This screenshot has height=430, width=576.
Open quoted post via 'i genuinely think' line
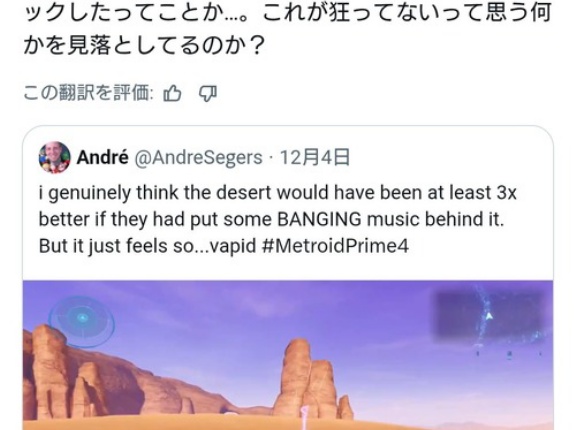277,193
